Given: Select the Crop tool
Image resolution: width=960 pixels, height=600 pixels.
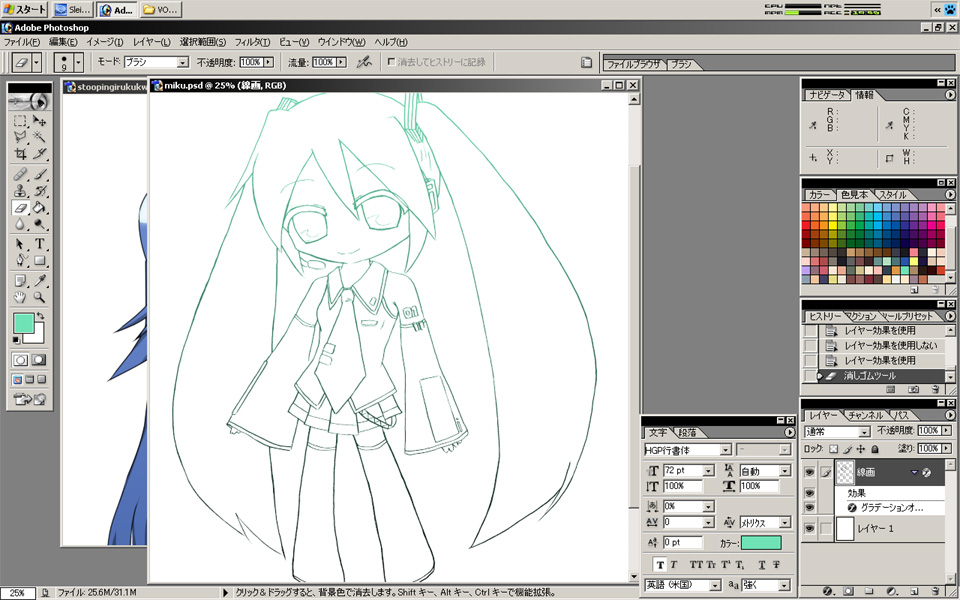Looking at the screenshot, I should 20,153.
